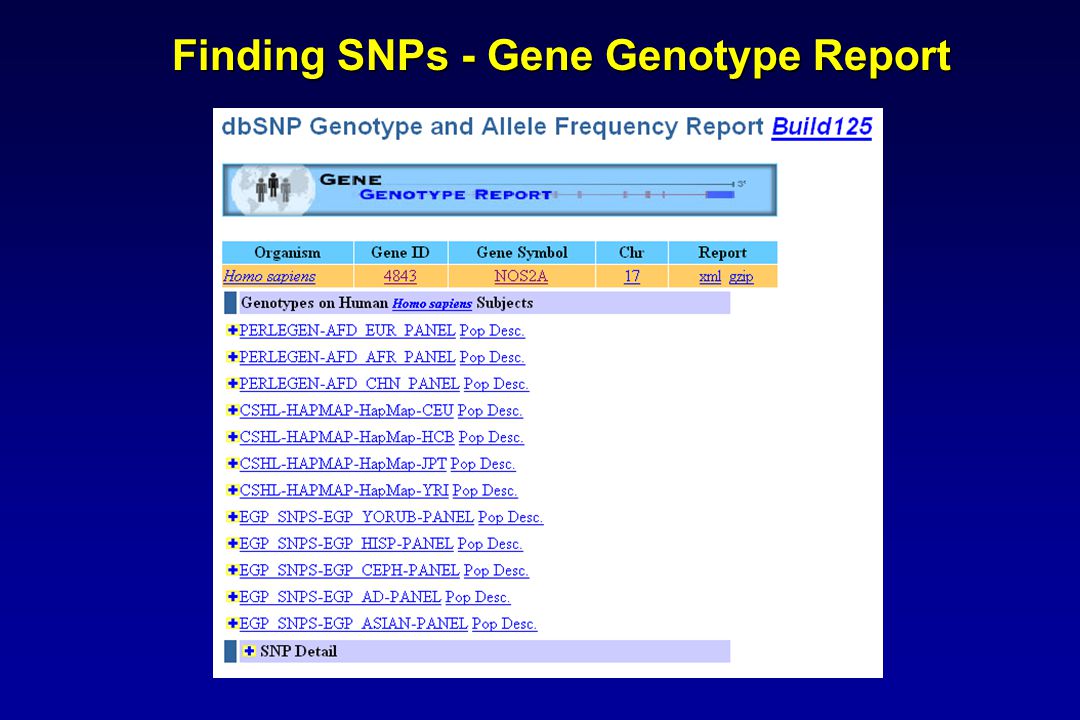Expand the CSHL-HAPMAP-HapMap-JPT plus icon

tap(232, 463)
